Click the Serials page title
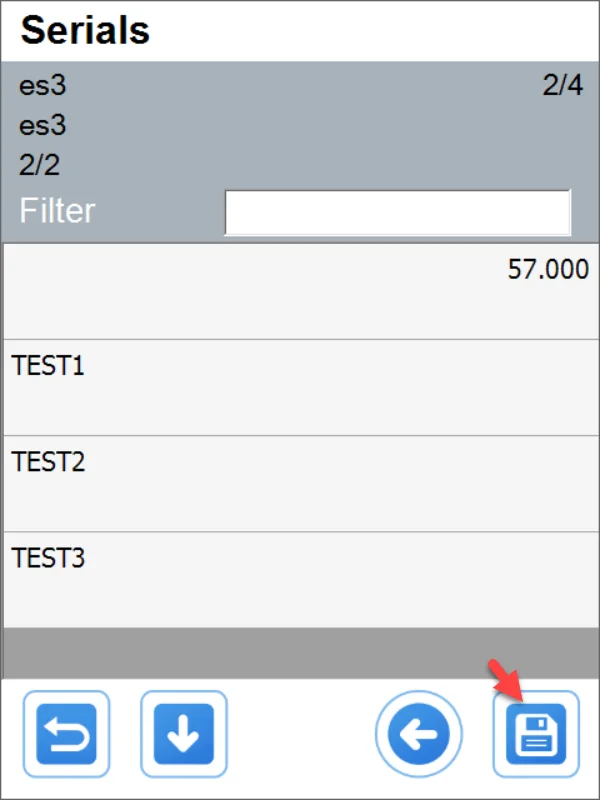The image size is (600, 800). tap(86, 31)
